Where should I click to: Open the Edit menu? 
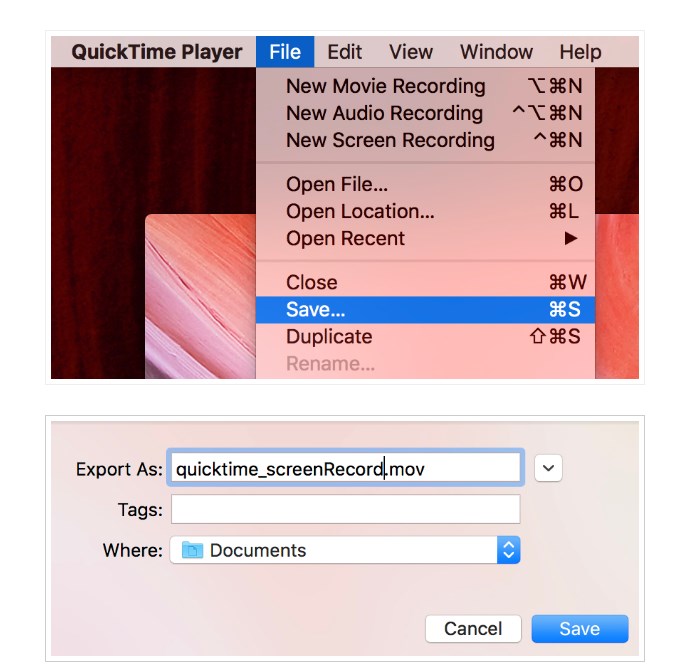[x=344, y=52]
